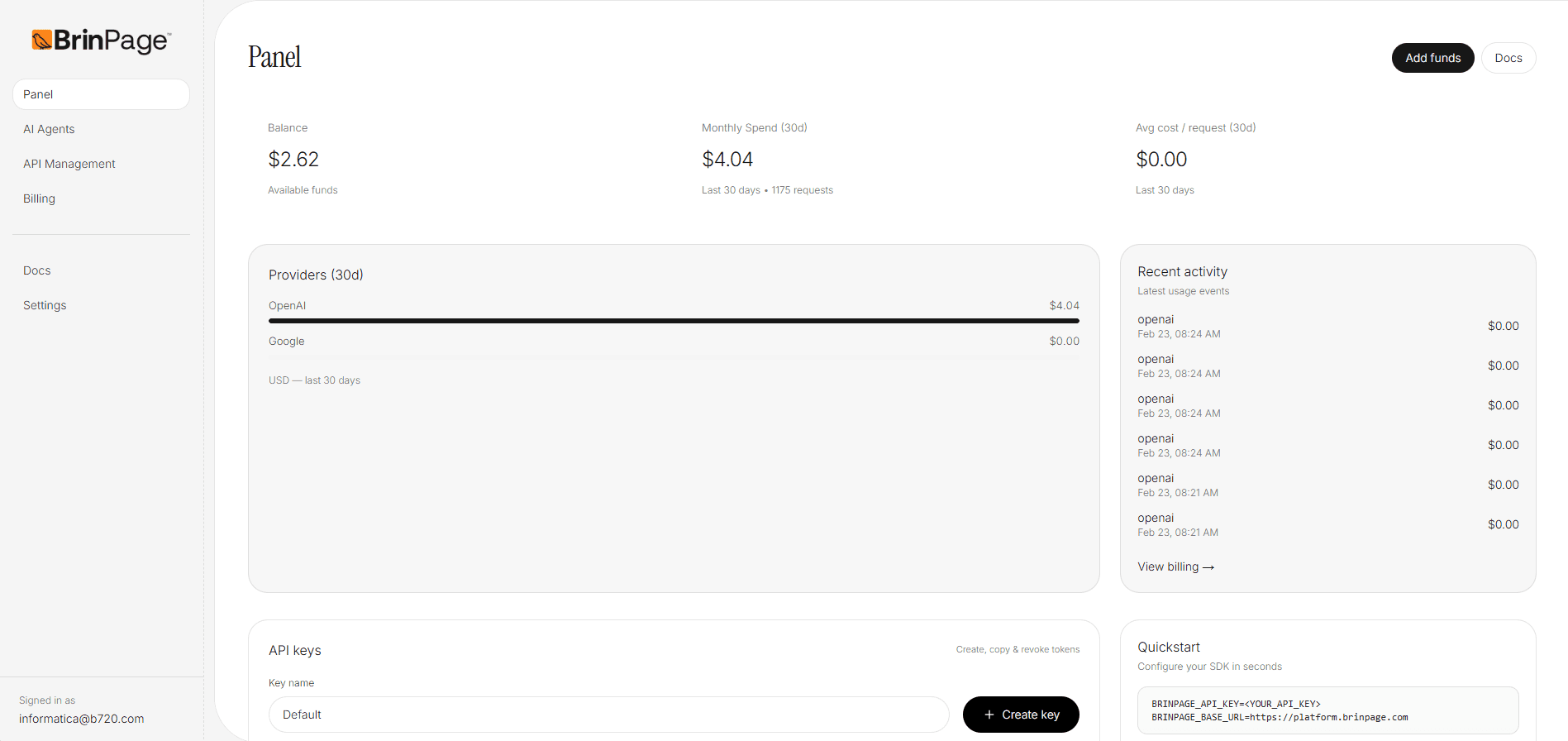Click the Create key button
1568x741 pixels.
point(1021,715)
